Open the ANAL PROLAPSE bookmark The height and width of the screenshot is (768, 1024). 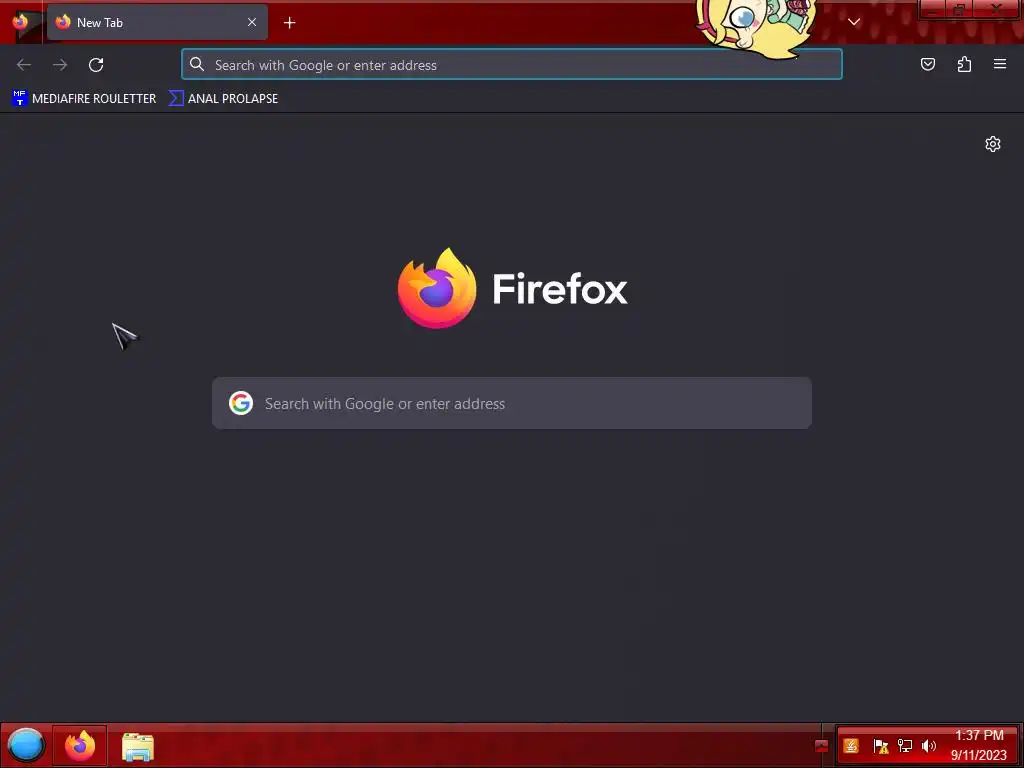point(223,99)
